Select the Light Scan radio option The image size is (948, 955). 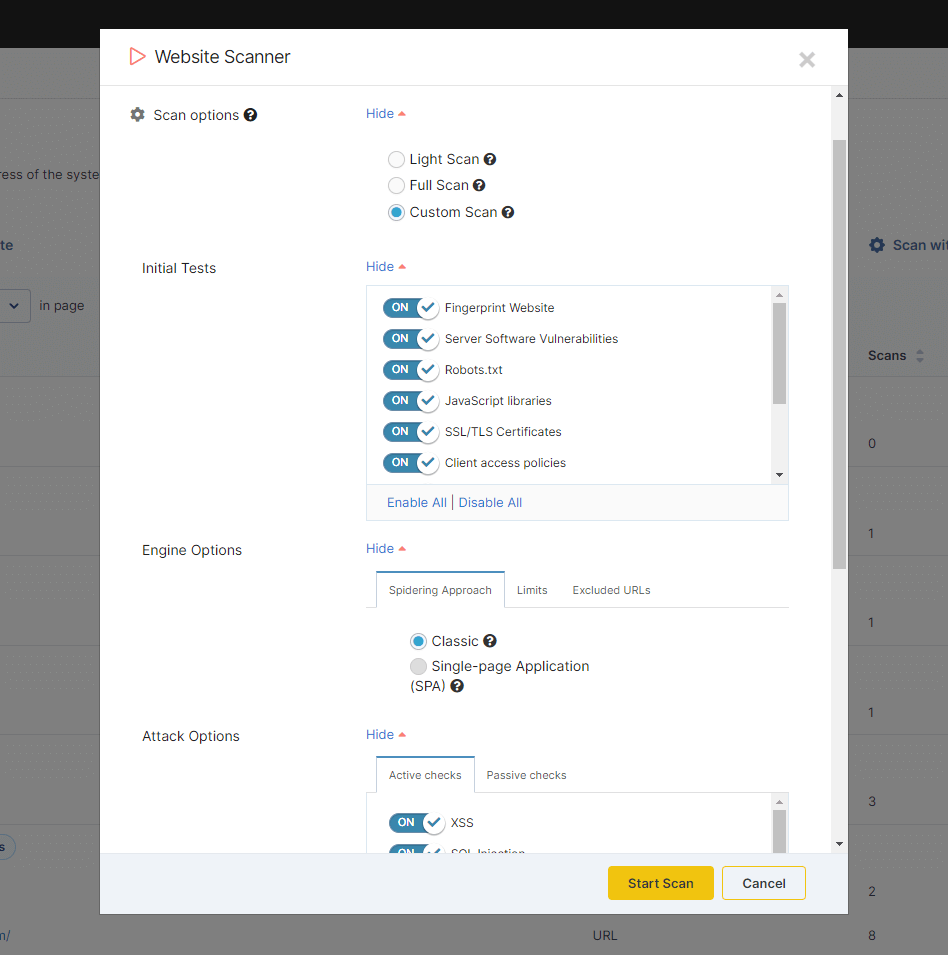click(x=397, y=159)
